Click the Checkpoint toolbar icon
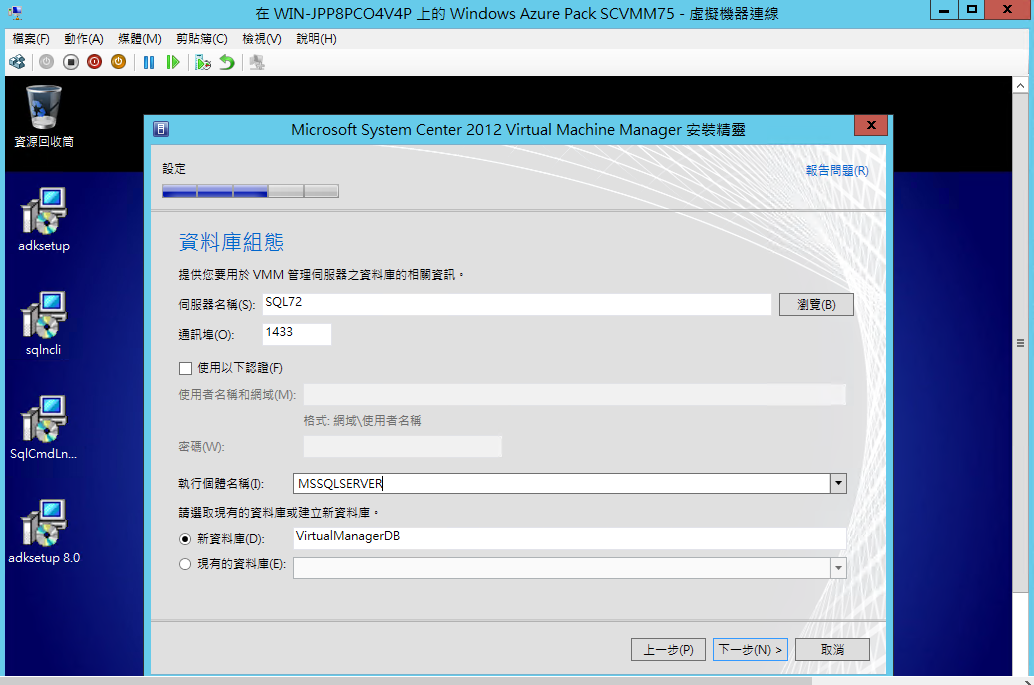The width and height of the screenshot is (1034, 685). click(x=202, y=62)
